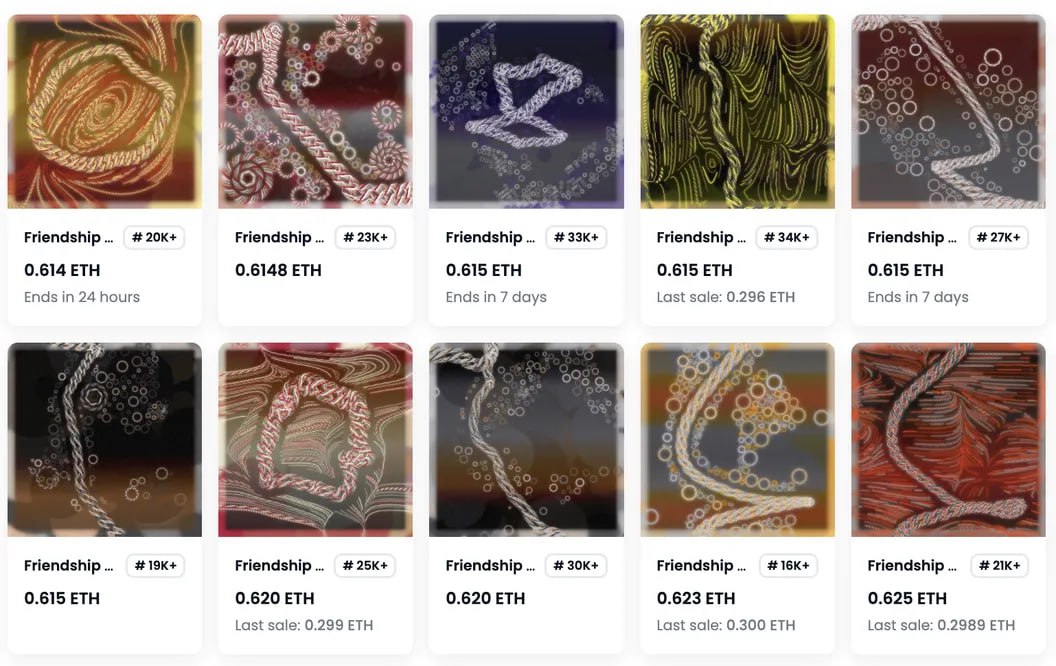Click Last sale 0.296 ETH text
Screen dimensions: 1056x666
726,297
